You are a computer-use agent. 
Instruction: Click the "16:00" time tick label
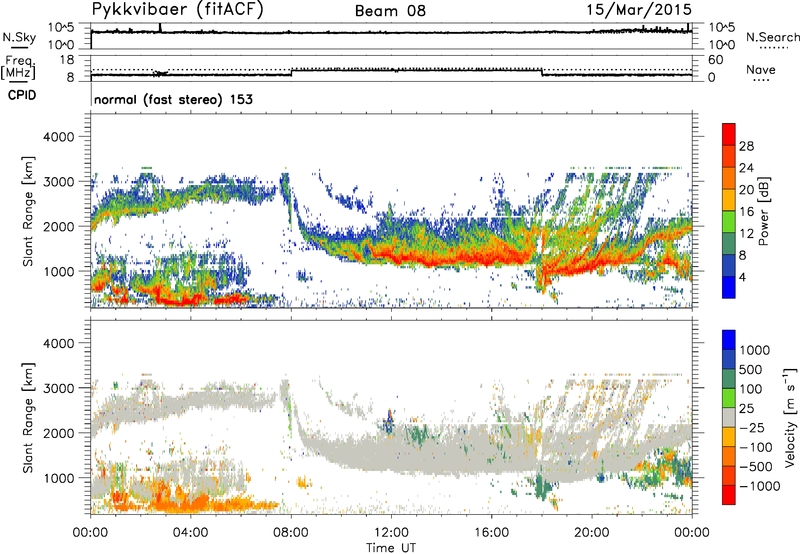coord(491,533)
